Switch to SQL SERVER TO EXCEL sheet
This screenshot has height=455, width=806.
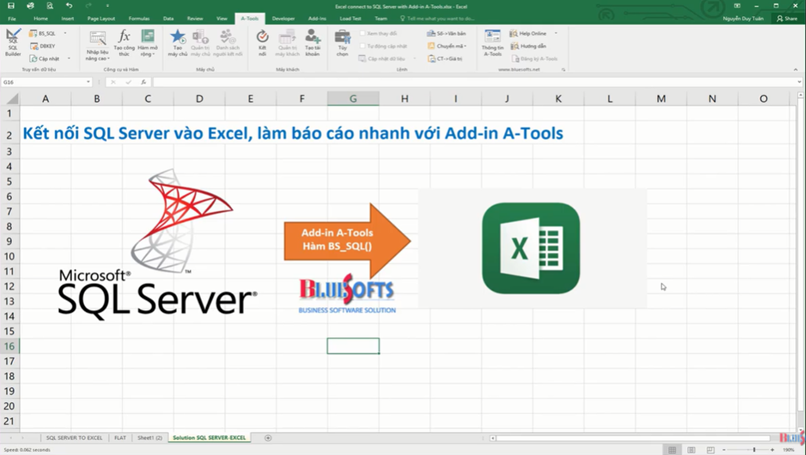pos(73,438)
